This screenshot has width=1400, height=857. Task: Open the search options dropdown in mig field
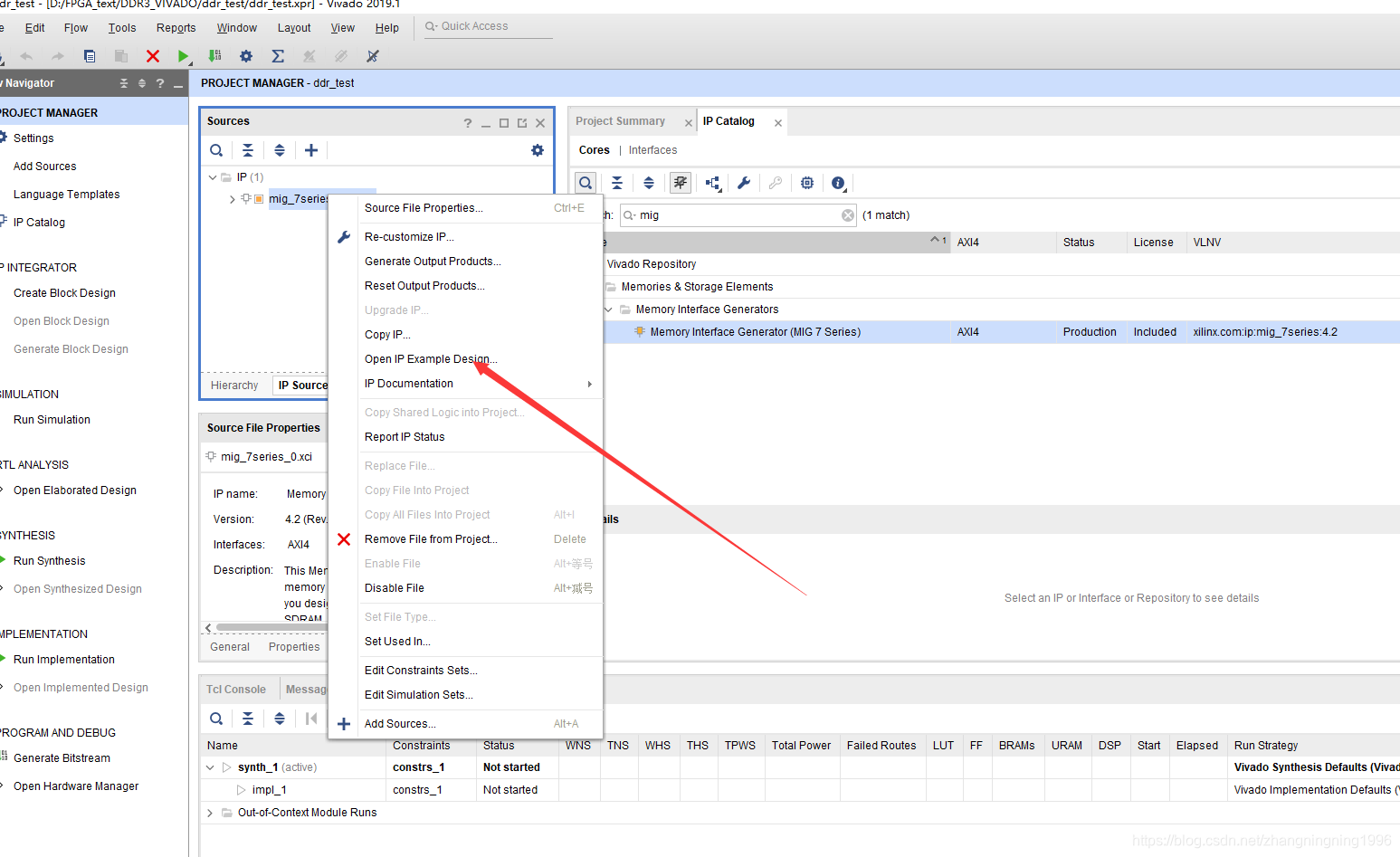[630, 215]
